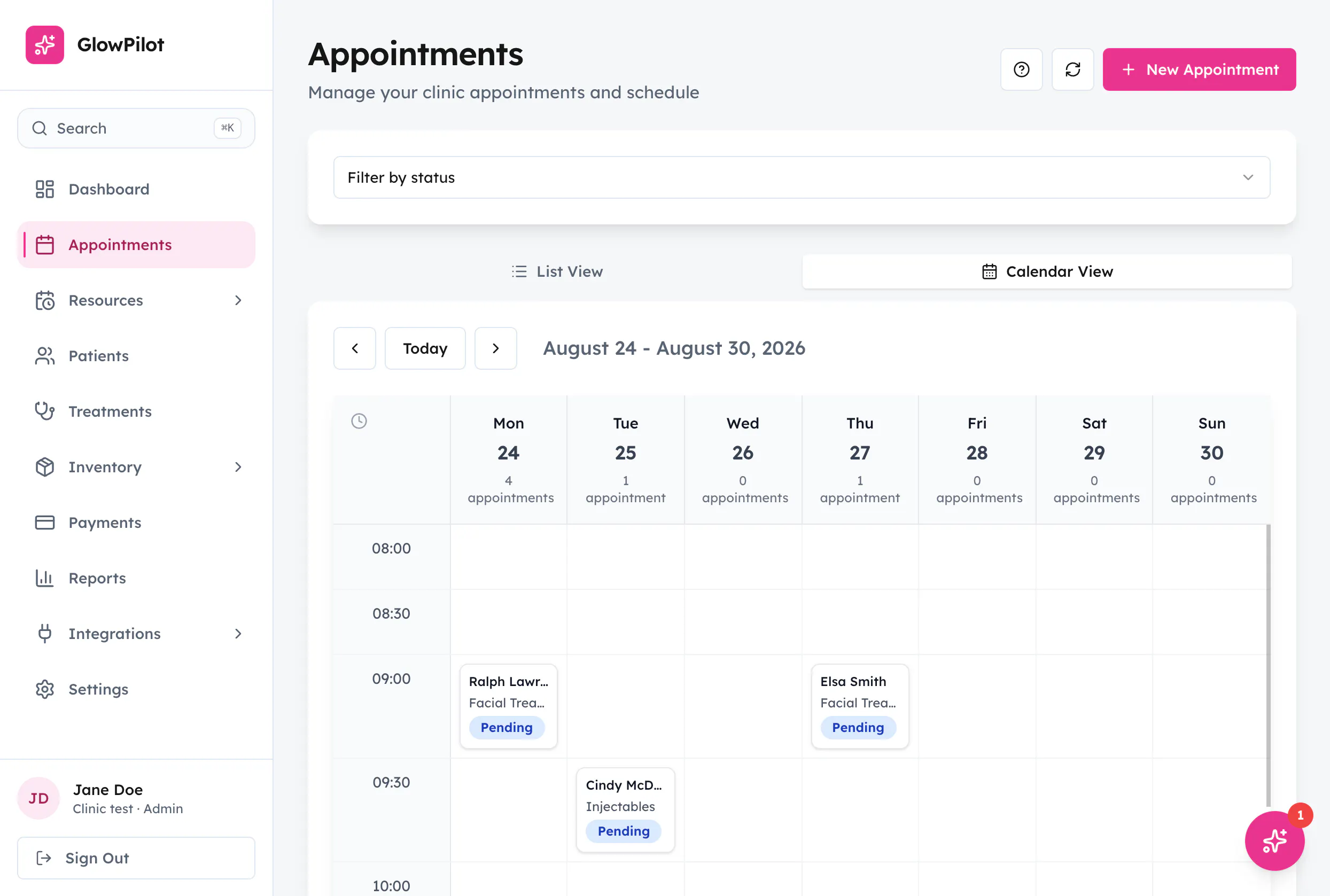Click the Tue 25 day header

[625, 459]
